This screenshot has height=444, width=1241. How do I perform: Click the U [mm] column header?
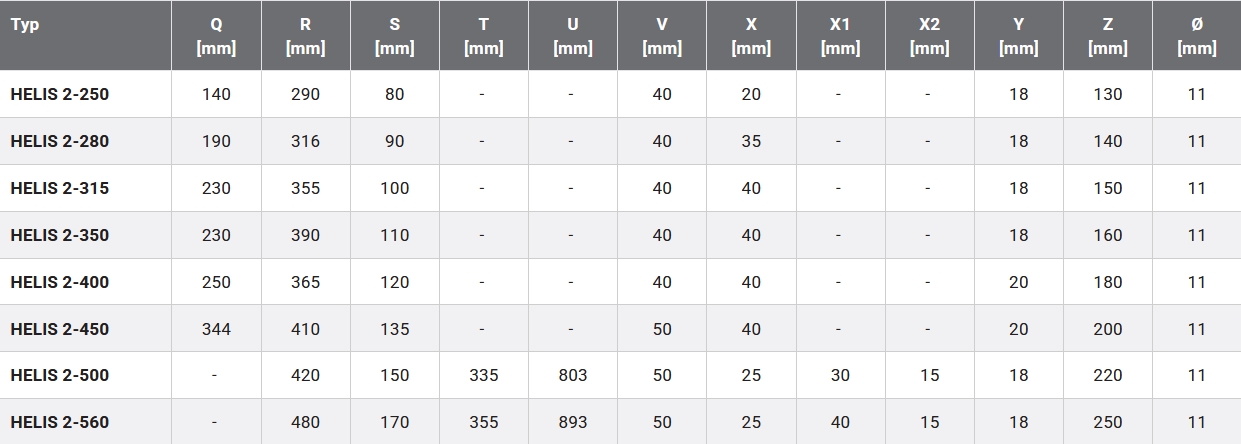click(572, 36)
